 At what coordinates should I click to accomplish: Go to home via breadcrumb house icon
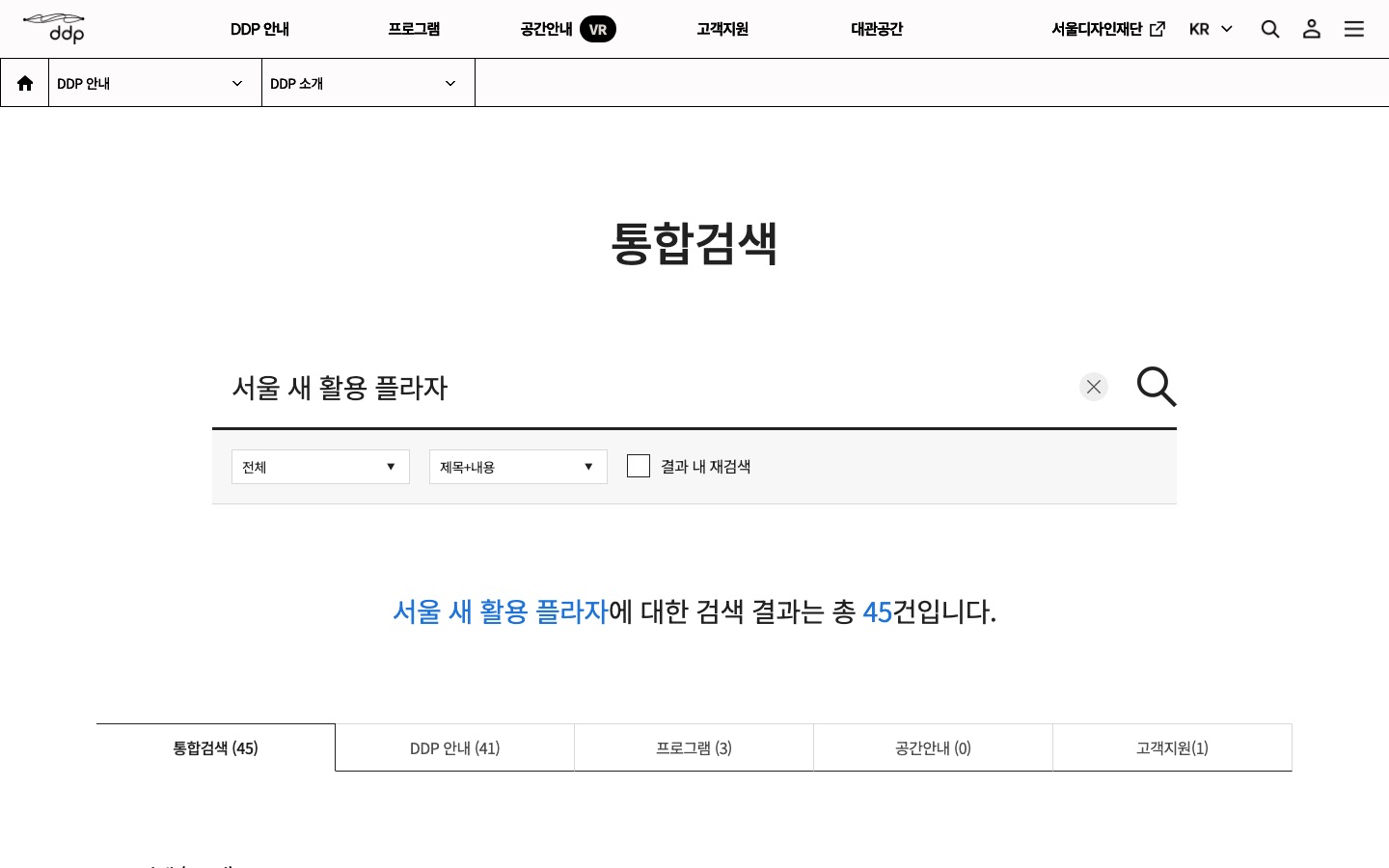pos(25,83)
